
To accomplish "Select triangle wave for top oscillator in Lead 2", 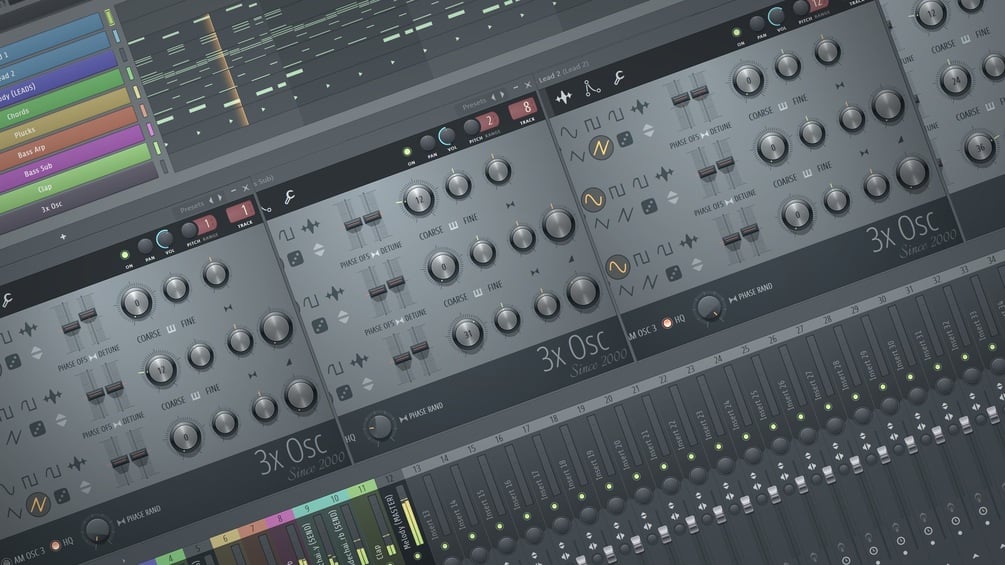I will 577,156.
